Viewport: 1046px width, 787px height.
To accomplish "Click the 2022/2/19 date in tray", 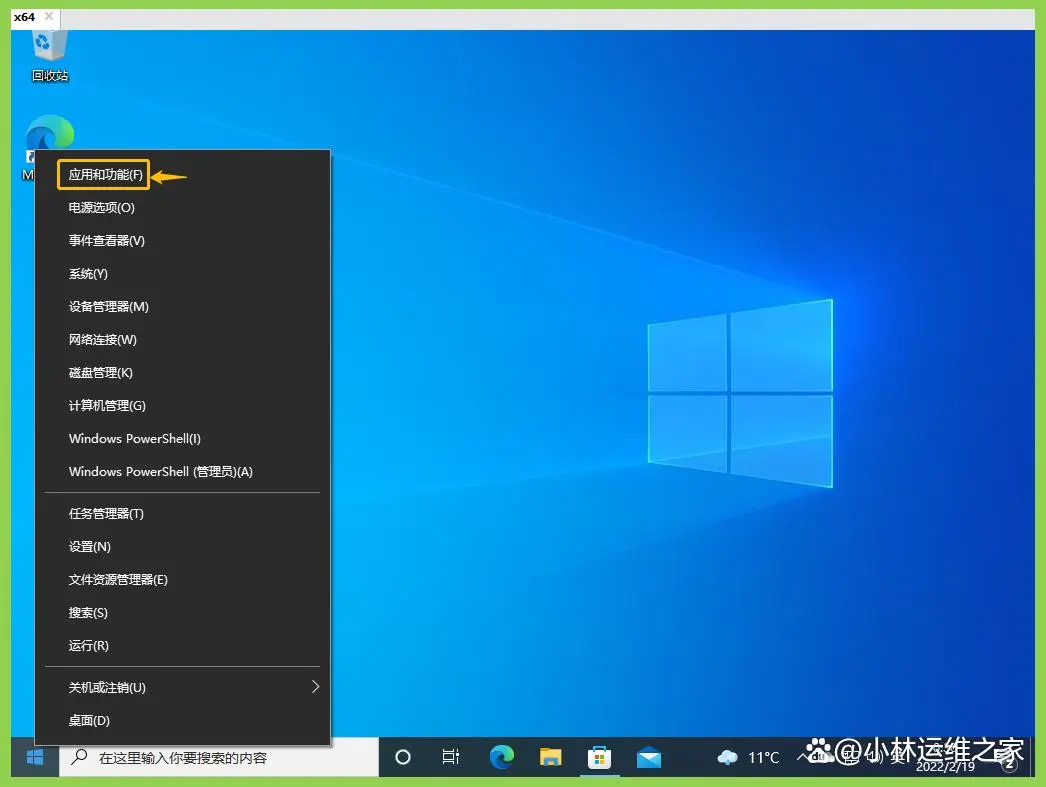I will point(945,767).
